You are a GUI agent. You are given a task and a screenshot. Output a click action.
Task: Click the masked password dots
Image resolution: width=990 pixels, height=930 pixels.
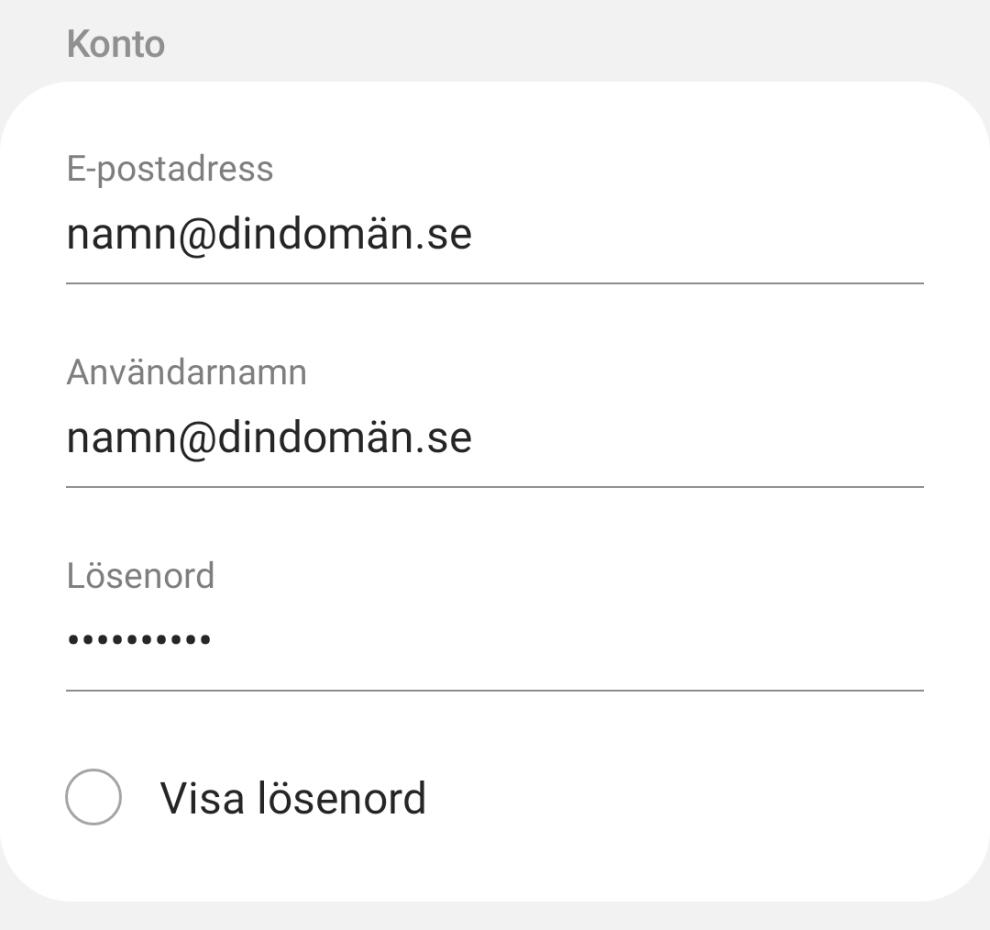click(138, 639)
